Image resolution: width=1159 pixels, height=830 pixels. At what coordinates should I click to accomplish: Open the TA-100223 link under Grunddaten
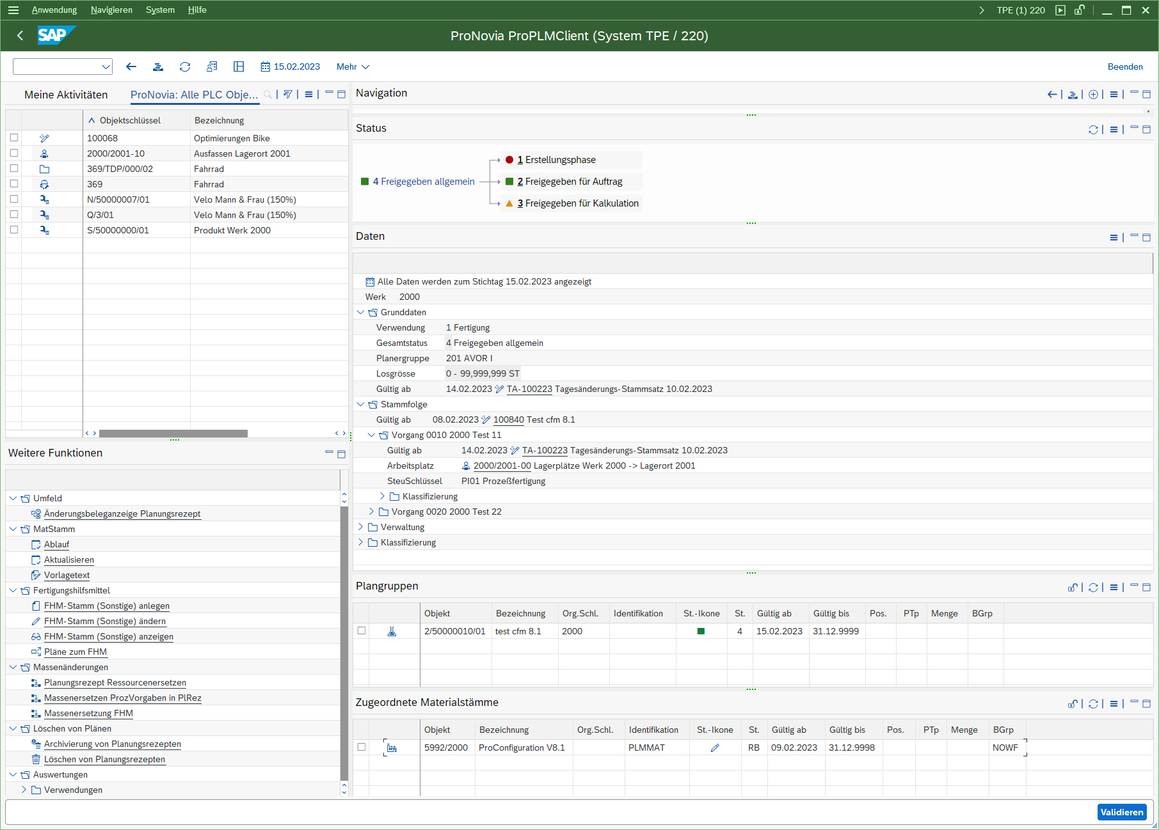[529, 389]
